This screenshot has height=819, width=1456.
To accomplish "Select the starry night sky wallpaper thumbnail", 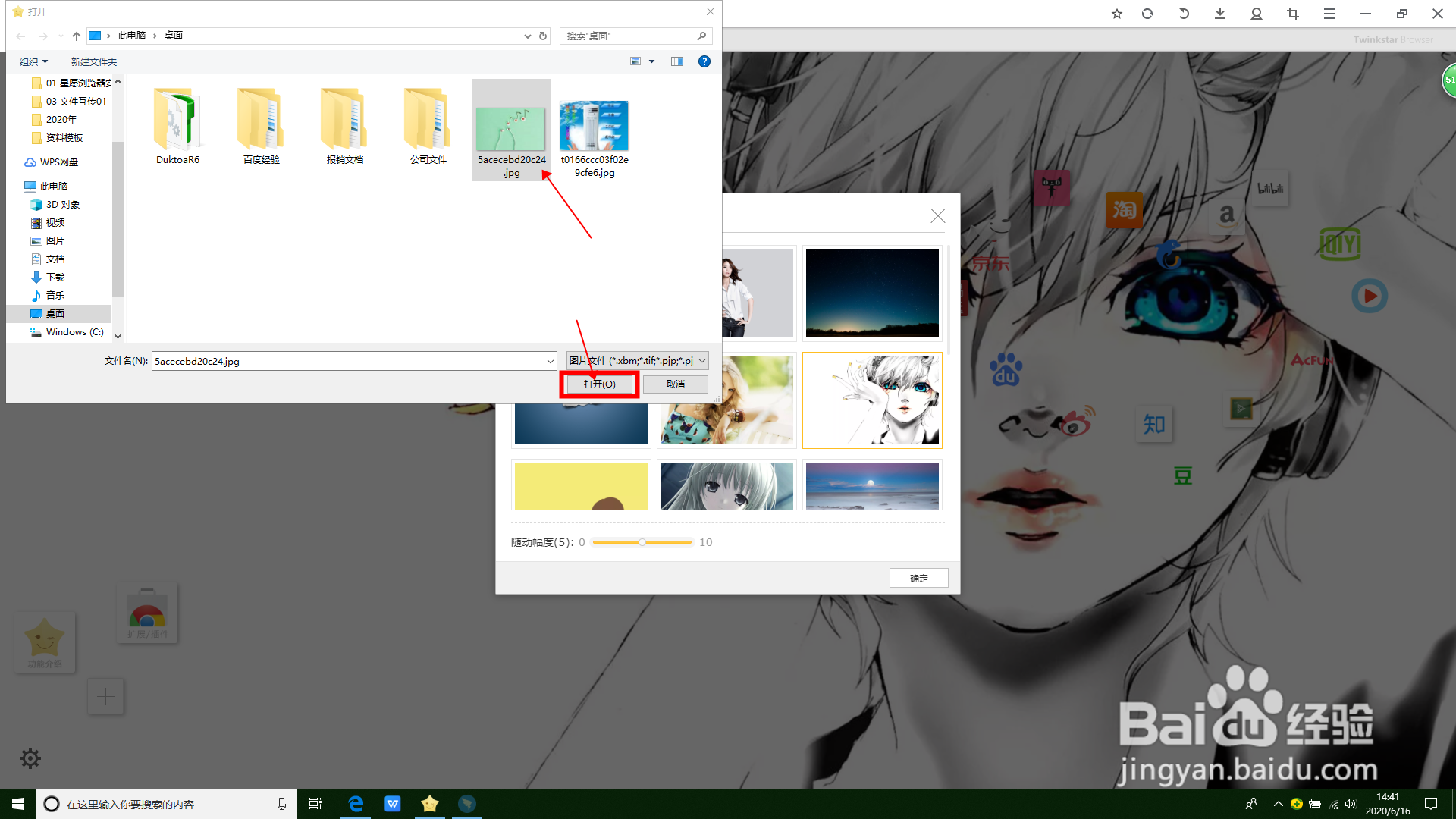I will [x=872, y=293].
